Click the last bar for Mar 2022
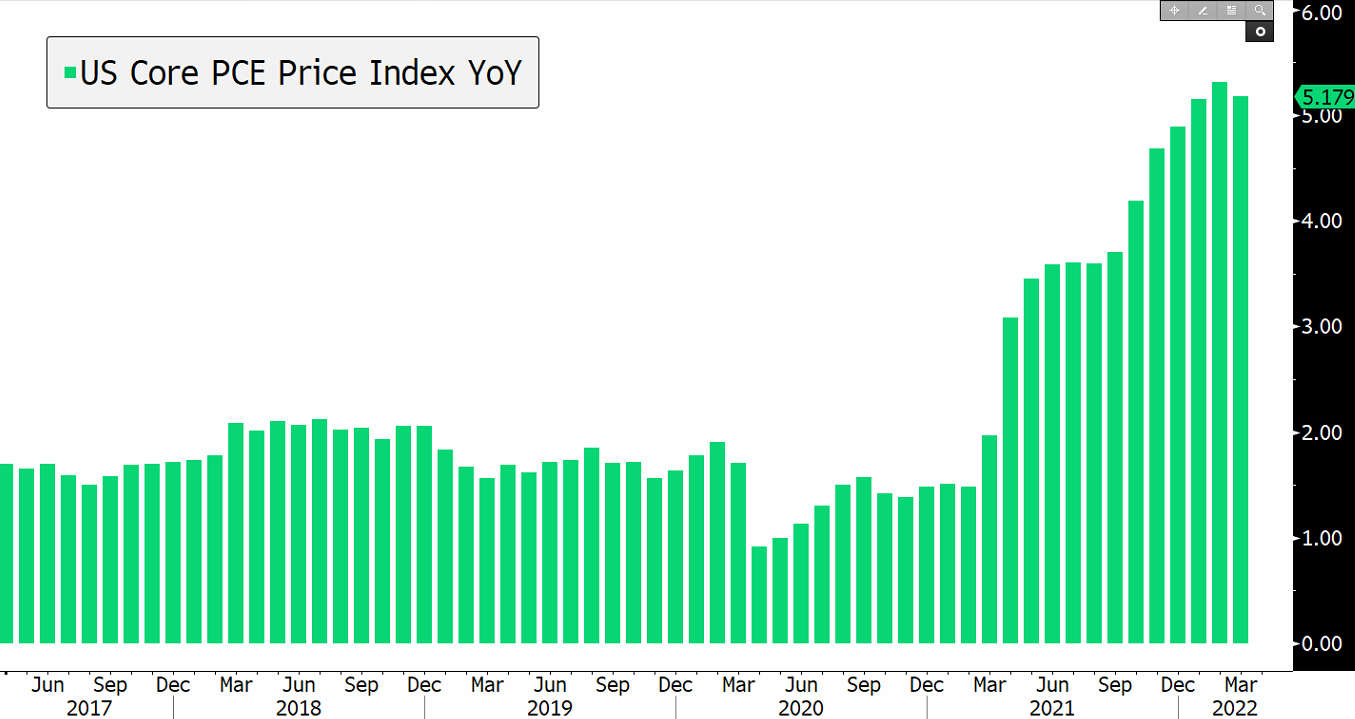 (x=1240, y=370)
